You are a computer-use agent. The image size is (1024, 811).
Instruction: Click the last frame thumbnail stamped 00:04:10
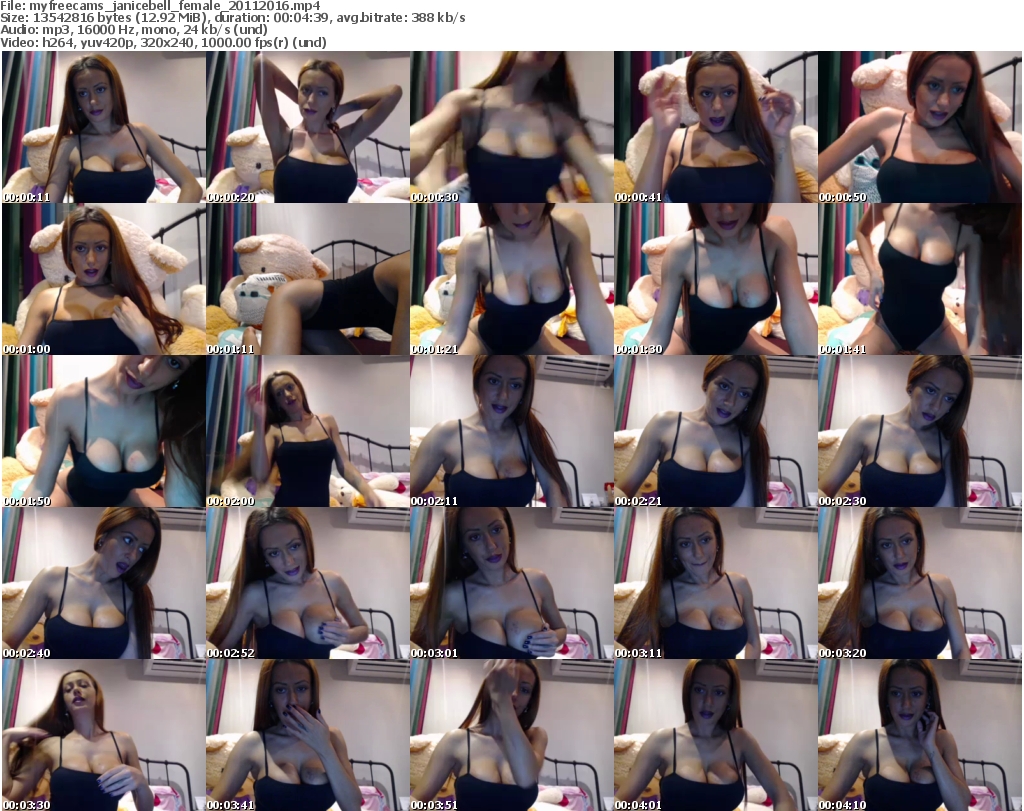point(920,735)
